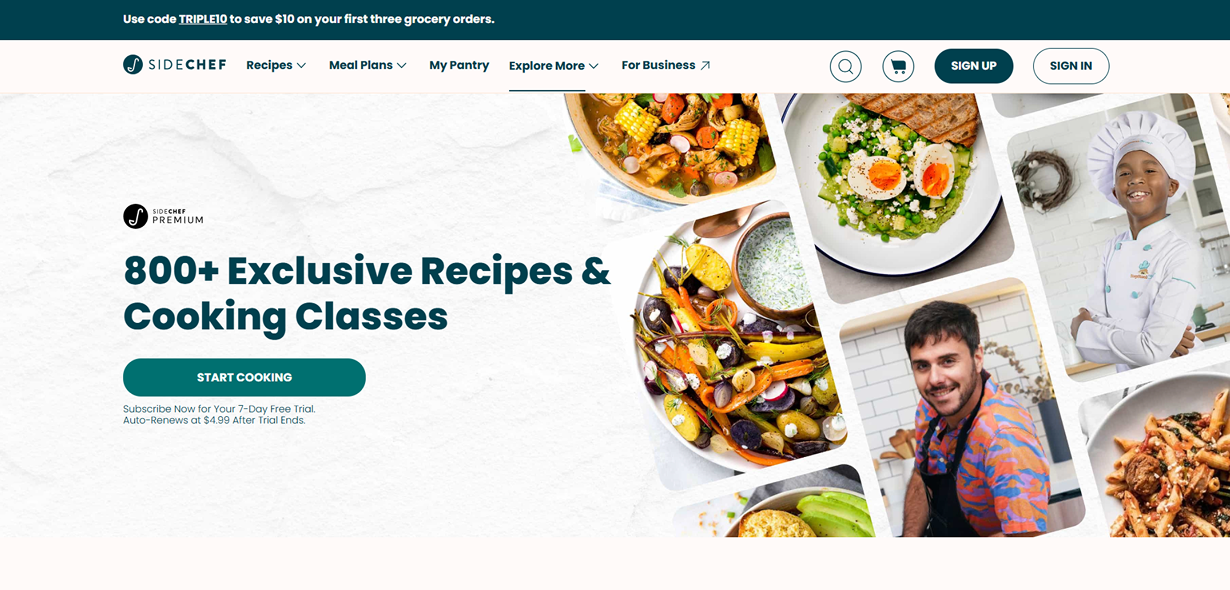Click the START COOKING button
The height and width of the screenshot is (590, 1230).
click(244, 377)
